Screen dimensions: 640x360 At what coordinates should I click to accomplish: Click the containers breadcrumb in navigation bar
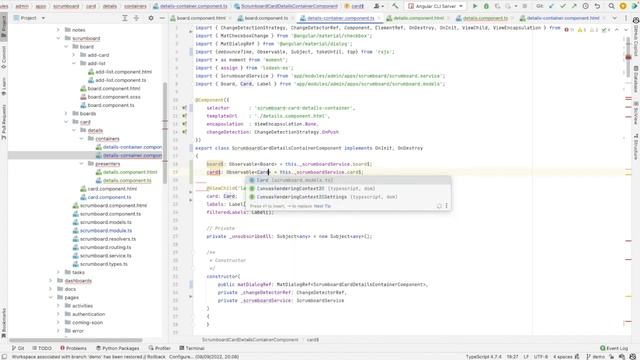click(135, 6)
